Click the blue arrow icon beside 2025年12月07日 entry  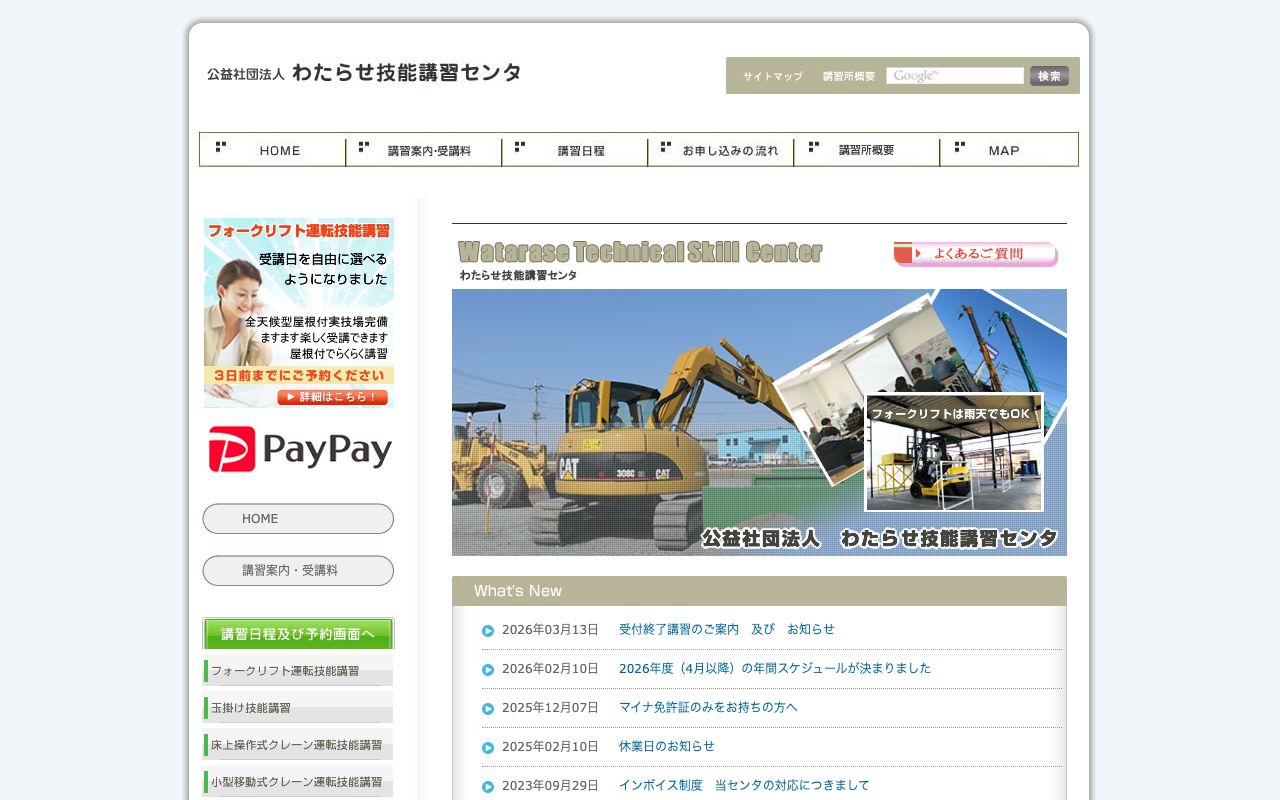point(487,708)
